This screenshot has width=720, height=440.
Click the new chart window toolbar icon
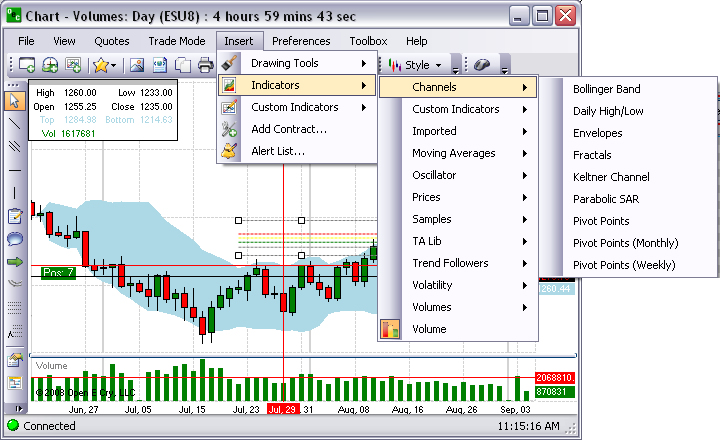pos(26,65)
